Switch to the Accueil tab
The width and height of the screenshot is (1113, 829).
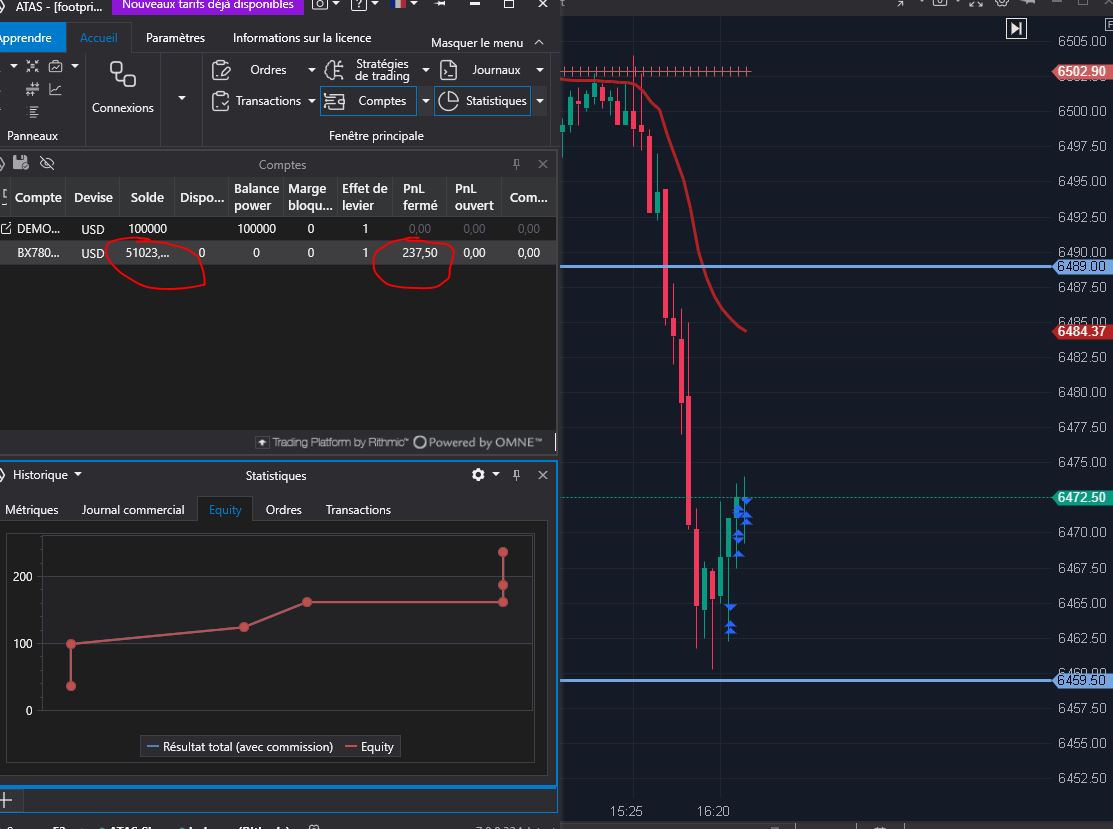pos(99,38)
